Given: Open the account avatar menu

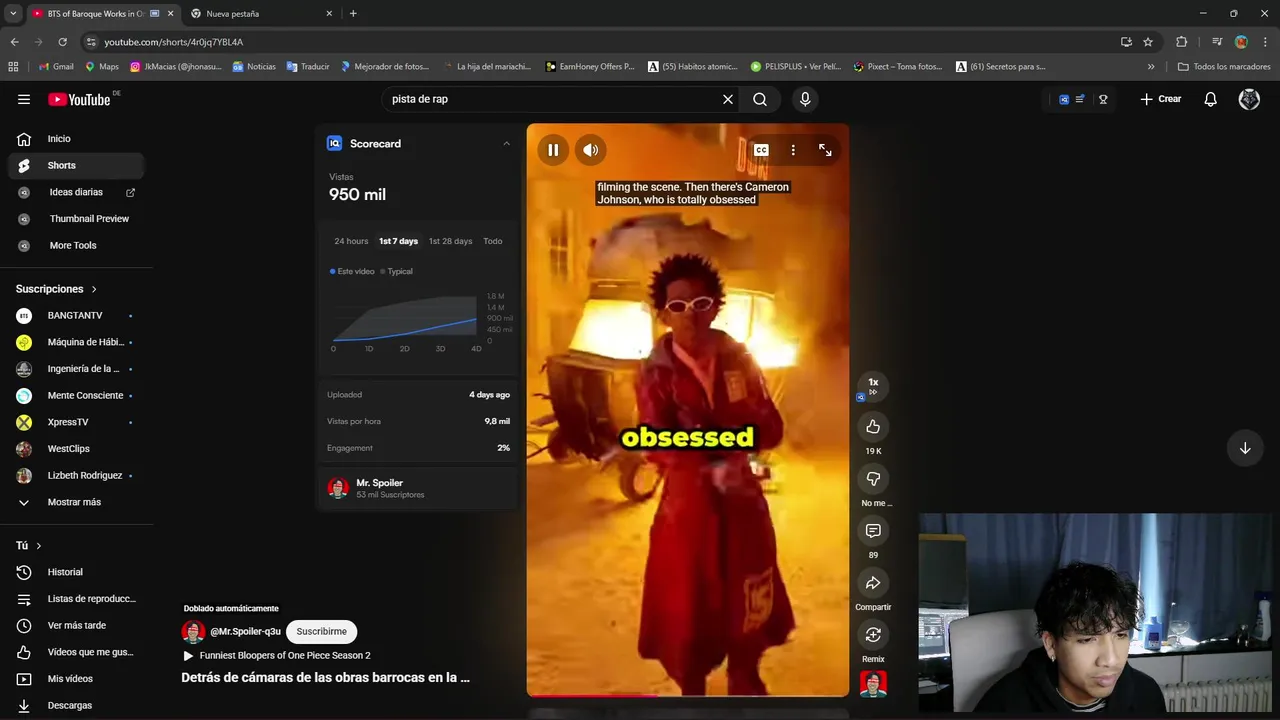Looking at the screenshot, I should click(1249, 99).
